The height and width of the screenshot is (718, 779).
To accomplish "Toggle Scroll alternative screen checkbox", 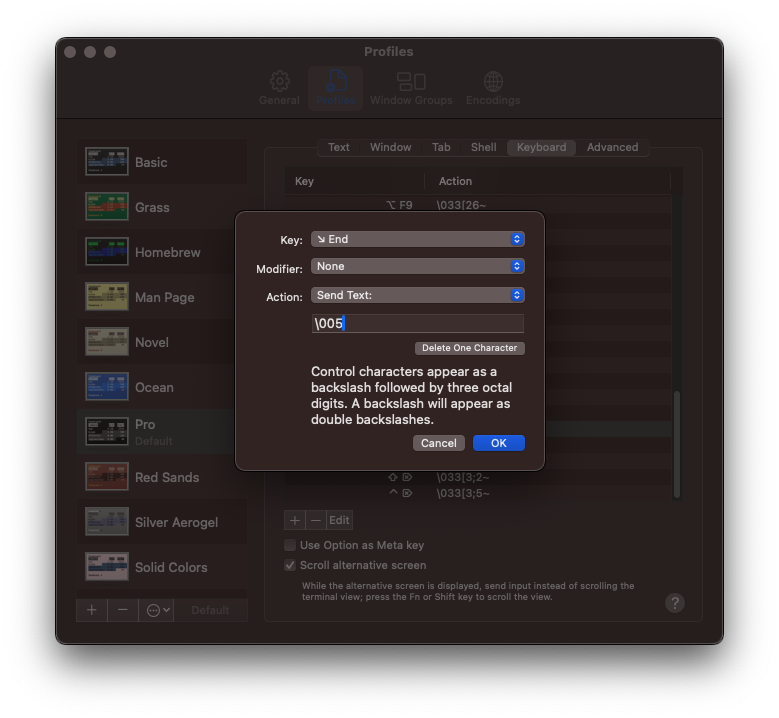I will (290, 565).
